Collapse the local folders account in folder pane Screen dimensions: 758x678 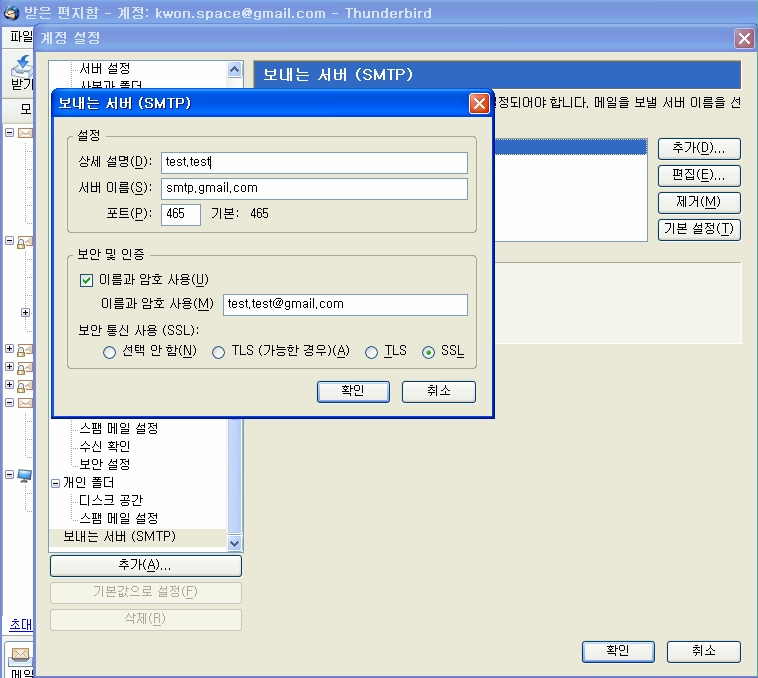[9, 475]
